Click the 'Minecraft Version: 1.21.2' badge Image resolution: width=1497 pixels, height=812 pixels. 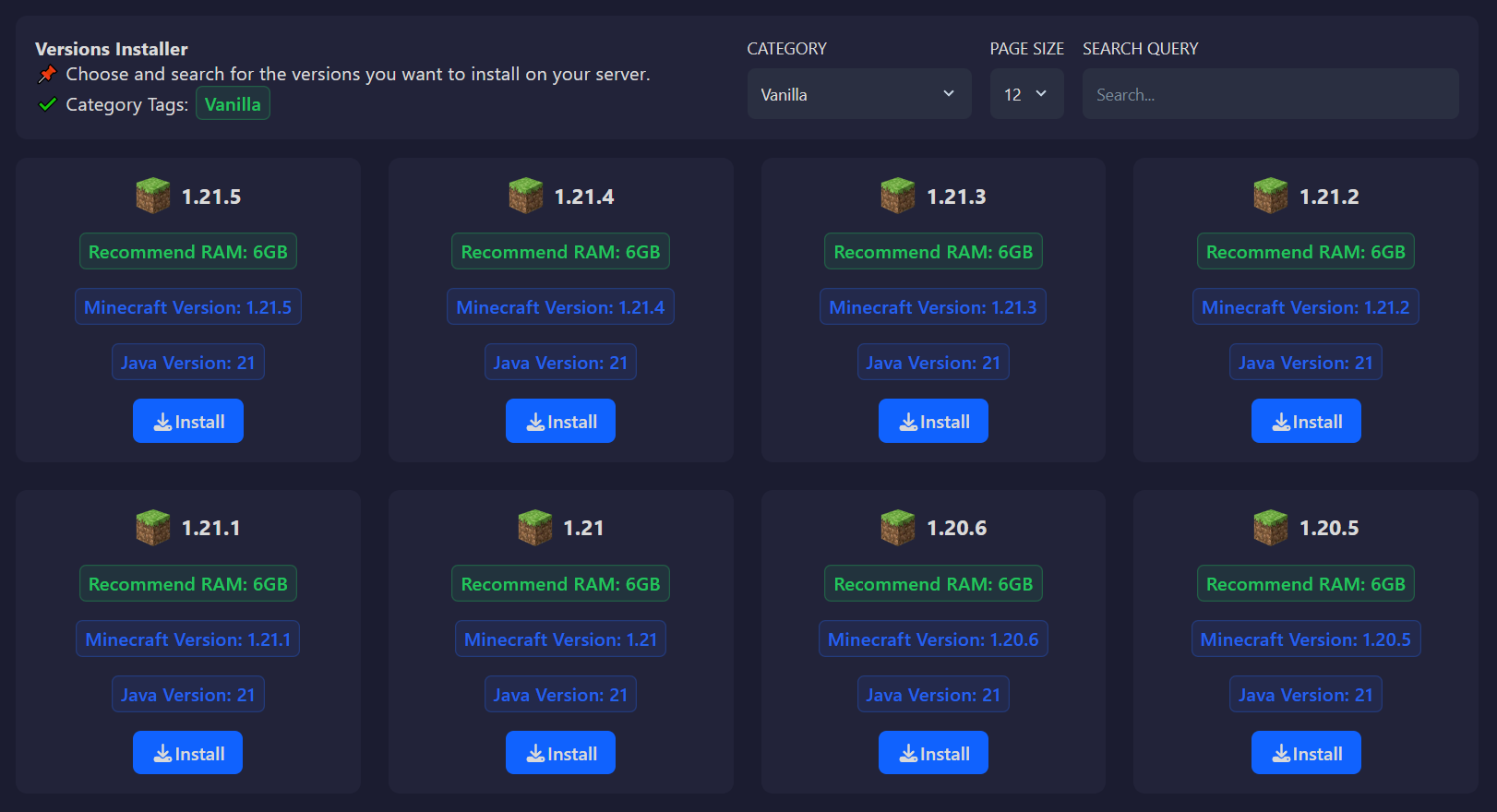pyautogui.click(x=1306, y=306)
